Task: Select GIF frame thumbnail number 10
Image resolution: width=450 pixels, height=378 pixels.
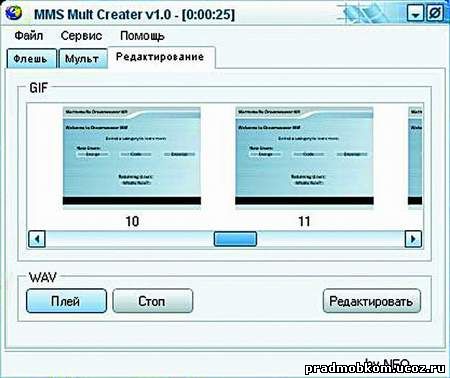Action: (x=132, y=156)
